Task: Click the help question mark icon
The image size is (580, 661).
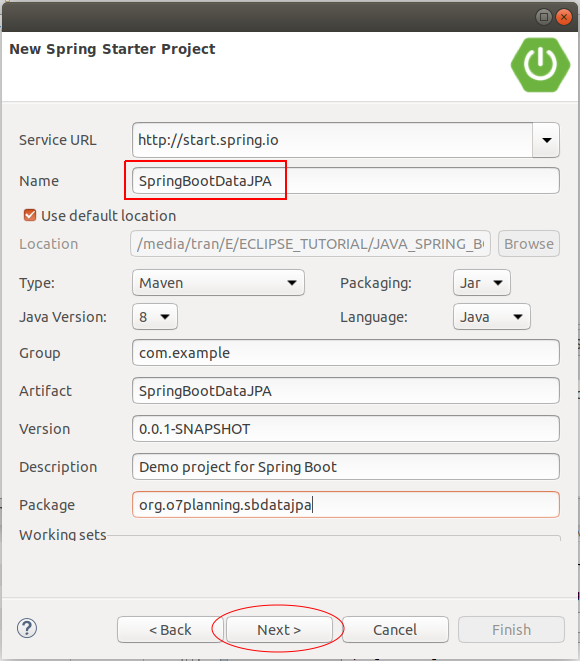Action: coord(27,629)
